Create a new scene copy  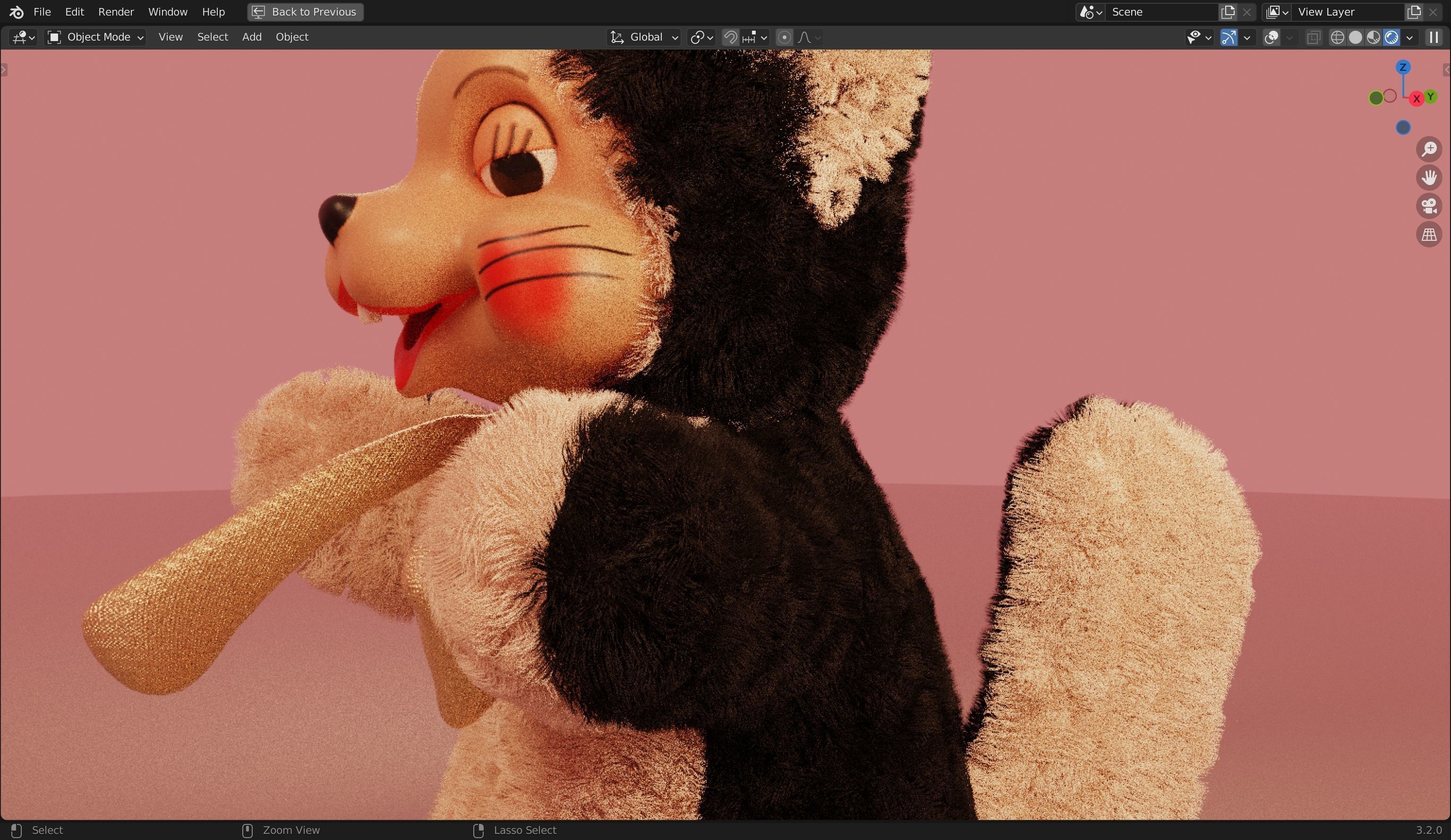1228,12
